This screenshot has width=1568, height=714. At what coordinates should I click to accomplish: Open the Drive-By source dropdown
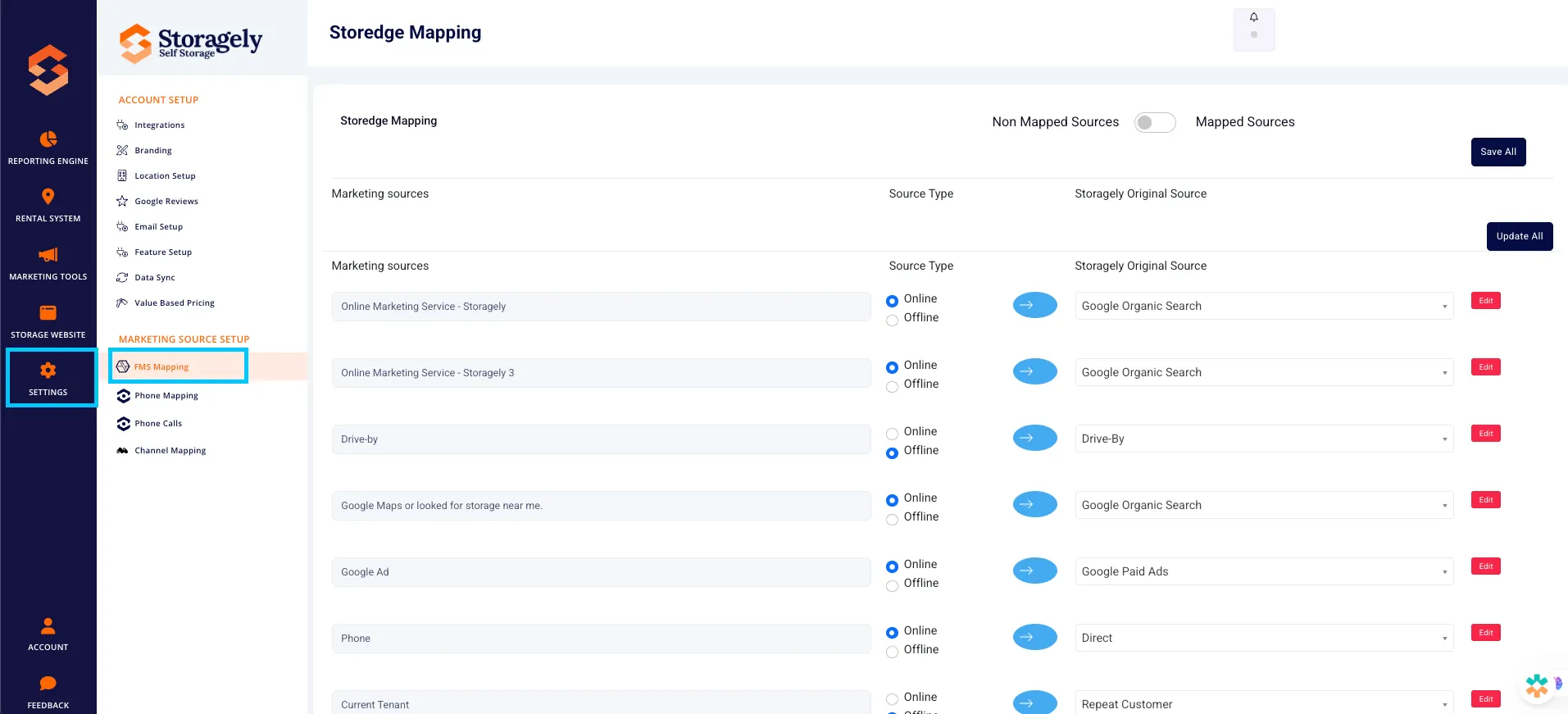coord(1264,439)
